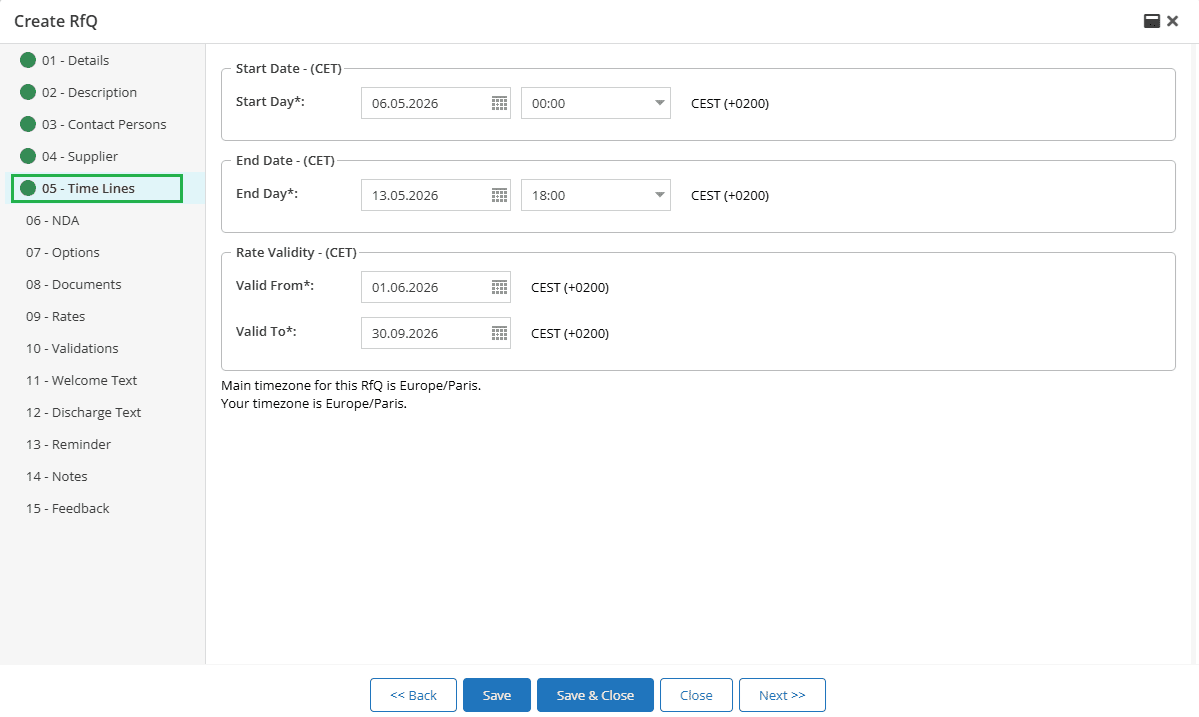Click the 'Valid From*:' field label

[275, 286]
